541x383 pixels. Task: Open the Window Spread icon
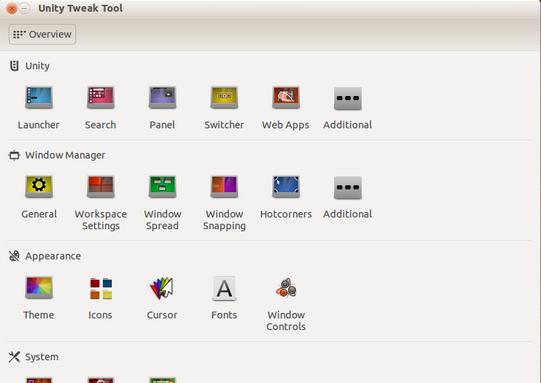point(162,187)
